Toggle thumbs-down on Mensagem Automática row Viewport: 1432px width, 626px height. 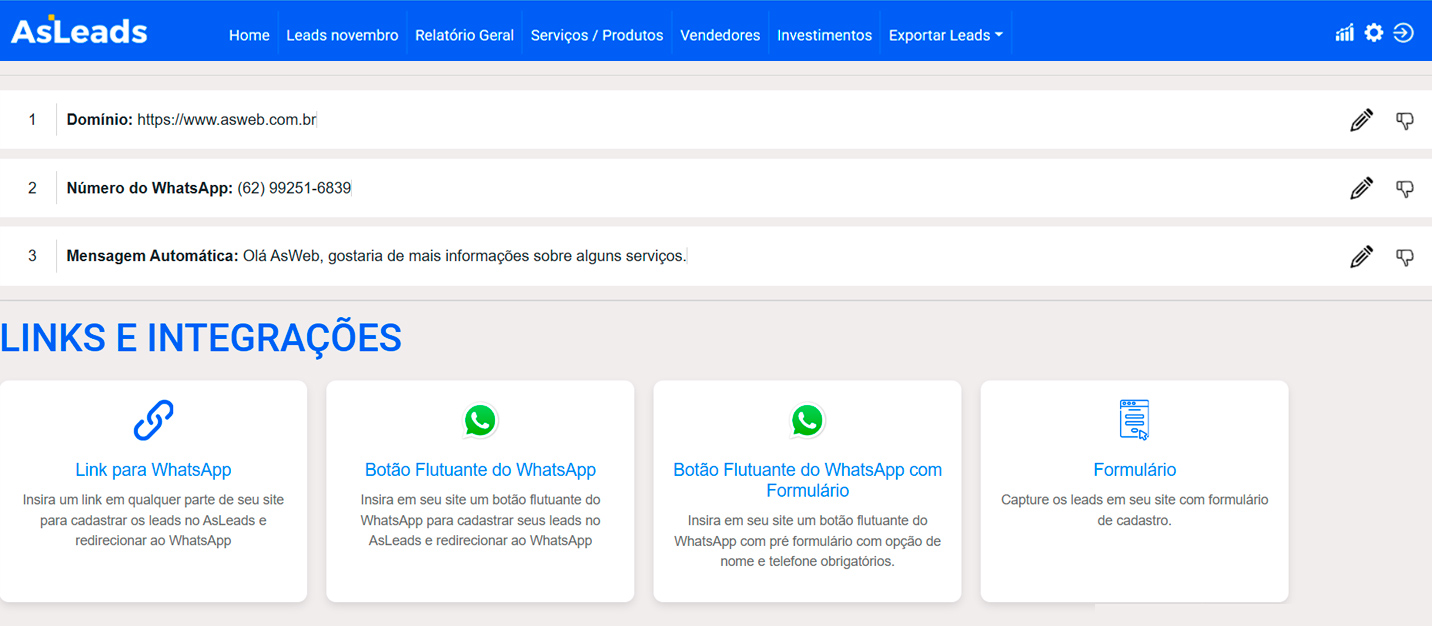1405,258
